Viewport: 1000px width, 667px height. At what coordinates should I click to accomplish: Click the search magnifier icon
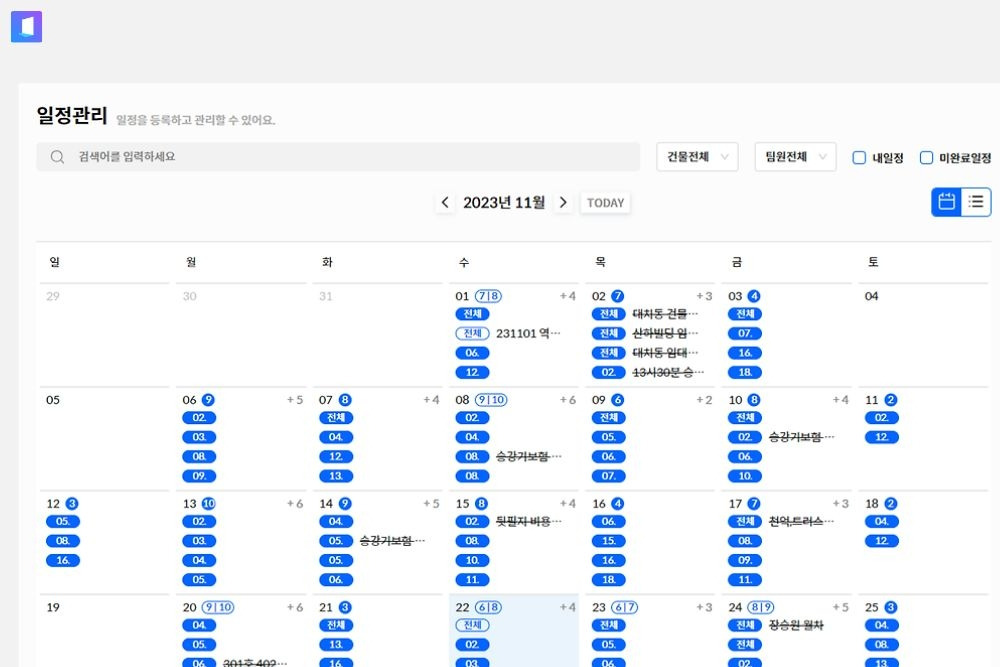tap(57, 157)
